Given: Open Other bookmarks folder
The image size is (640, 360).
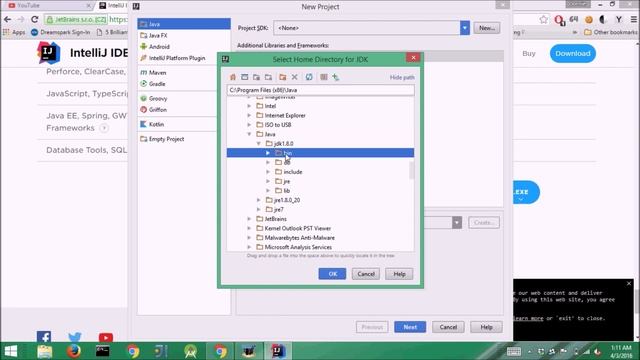Looking at the screenshot, I should [x=611, y=32].
